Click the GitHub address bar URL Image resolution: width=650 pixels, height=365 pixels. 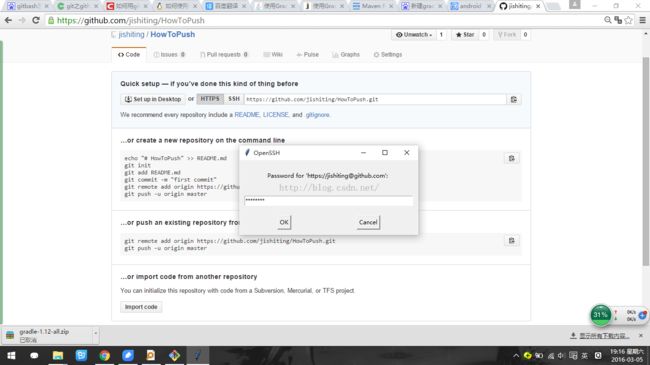pos(131,20)
